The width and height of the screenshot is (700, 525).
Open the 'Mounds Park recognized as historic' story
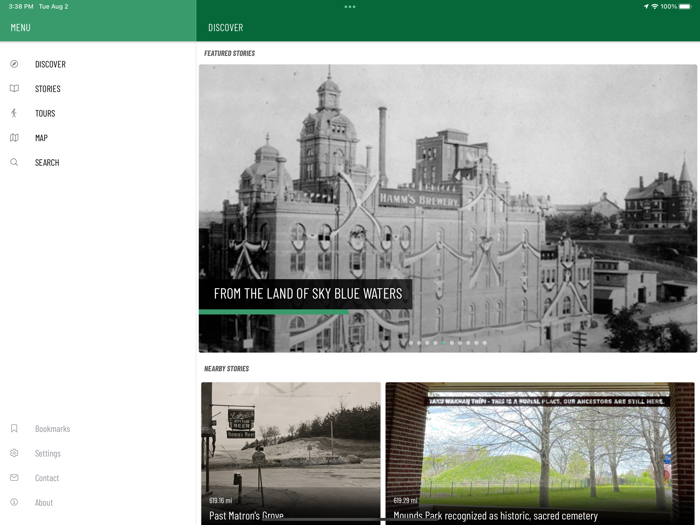click(540, 453)
